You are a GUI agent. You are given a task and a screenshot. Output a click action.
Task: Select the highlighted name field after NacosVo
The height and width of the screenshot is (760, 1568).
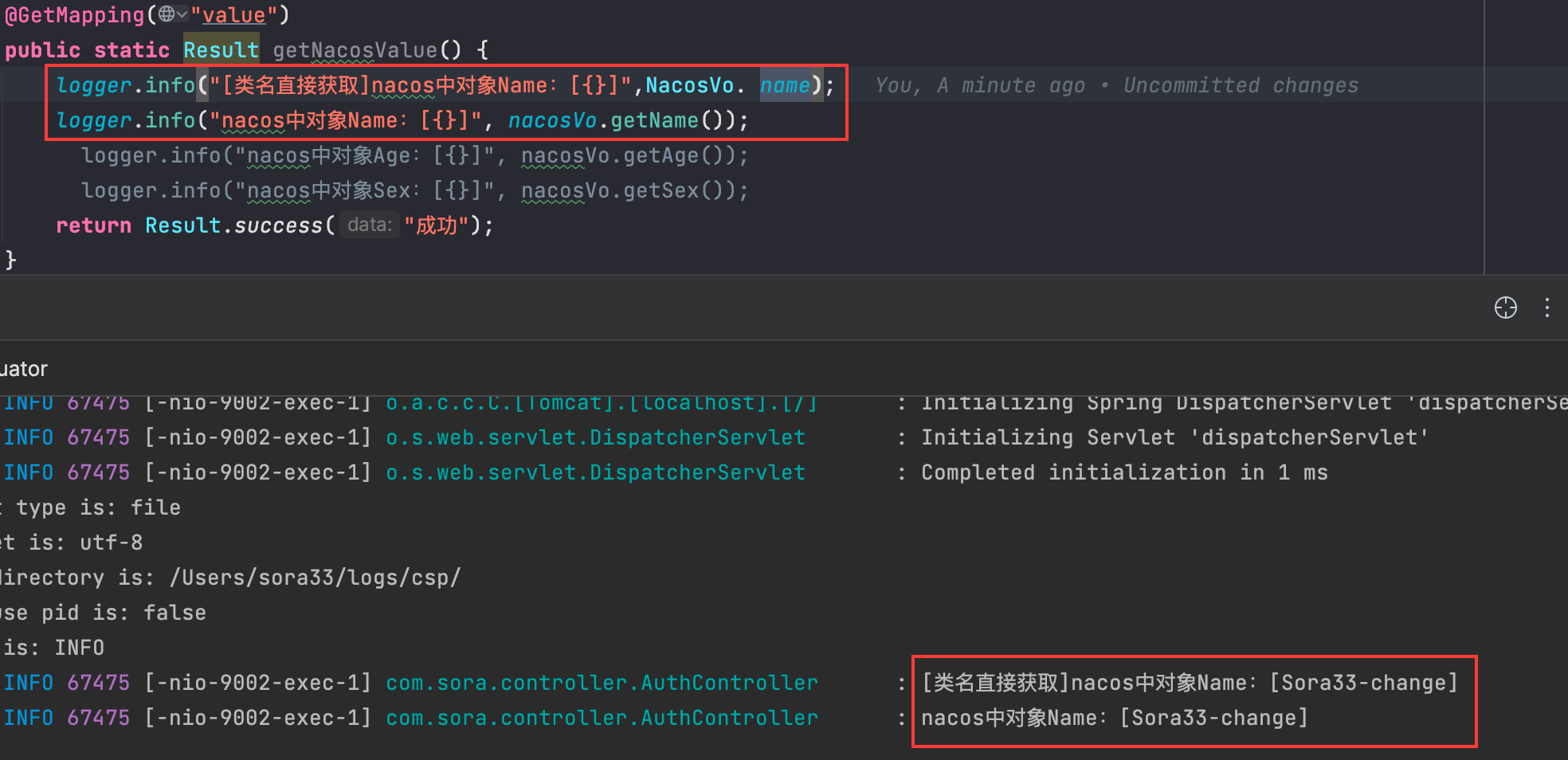785,85
